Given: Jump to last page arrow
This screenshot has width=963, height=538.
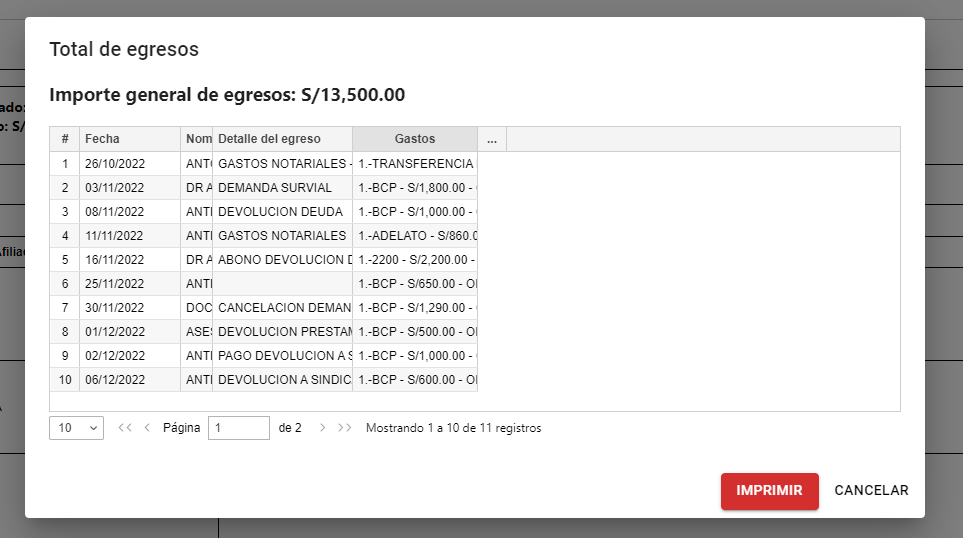Looking at the screenshot, I should coord(345,428).
